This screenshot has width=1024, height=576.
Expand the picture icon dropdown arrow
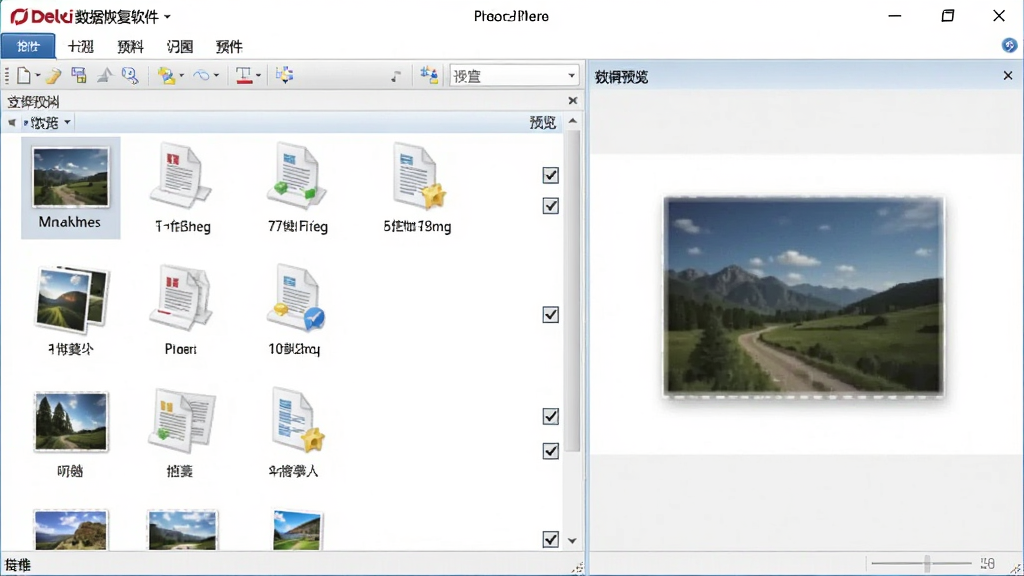[x=182, y=76]
